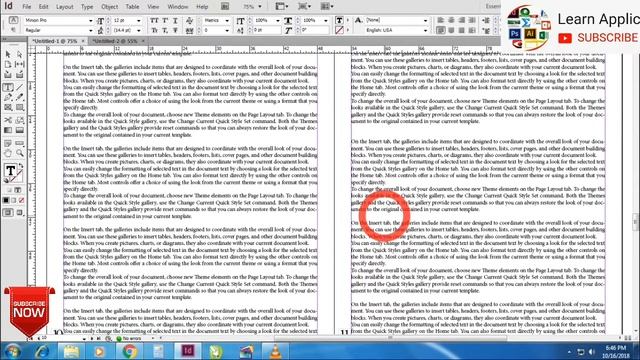Toggle formatting affects text button
The width and height of the screenshot is (640, 360).
pos(18,190)
